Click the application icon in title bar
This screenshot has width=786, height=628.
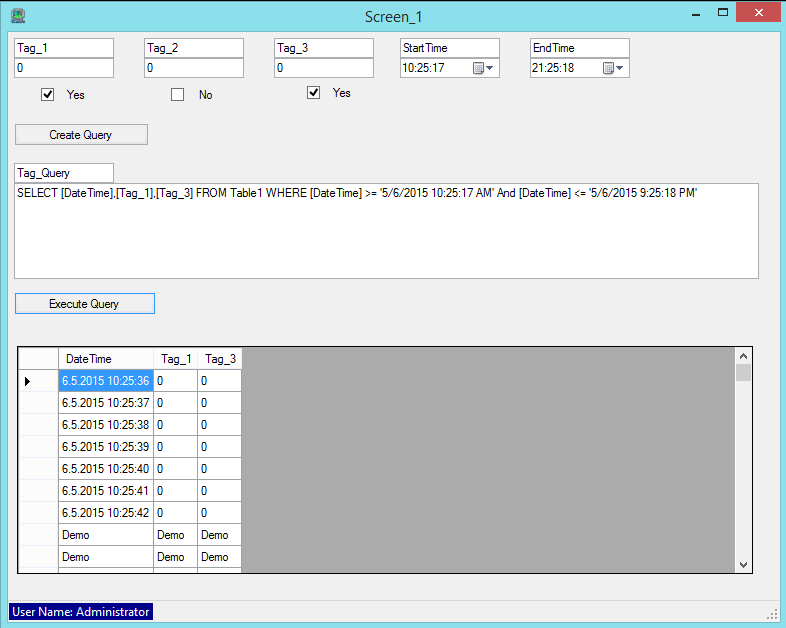point(17,16)
